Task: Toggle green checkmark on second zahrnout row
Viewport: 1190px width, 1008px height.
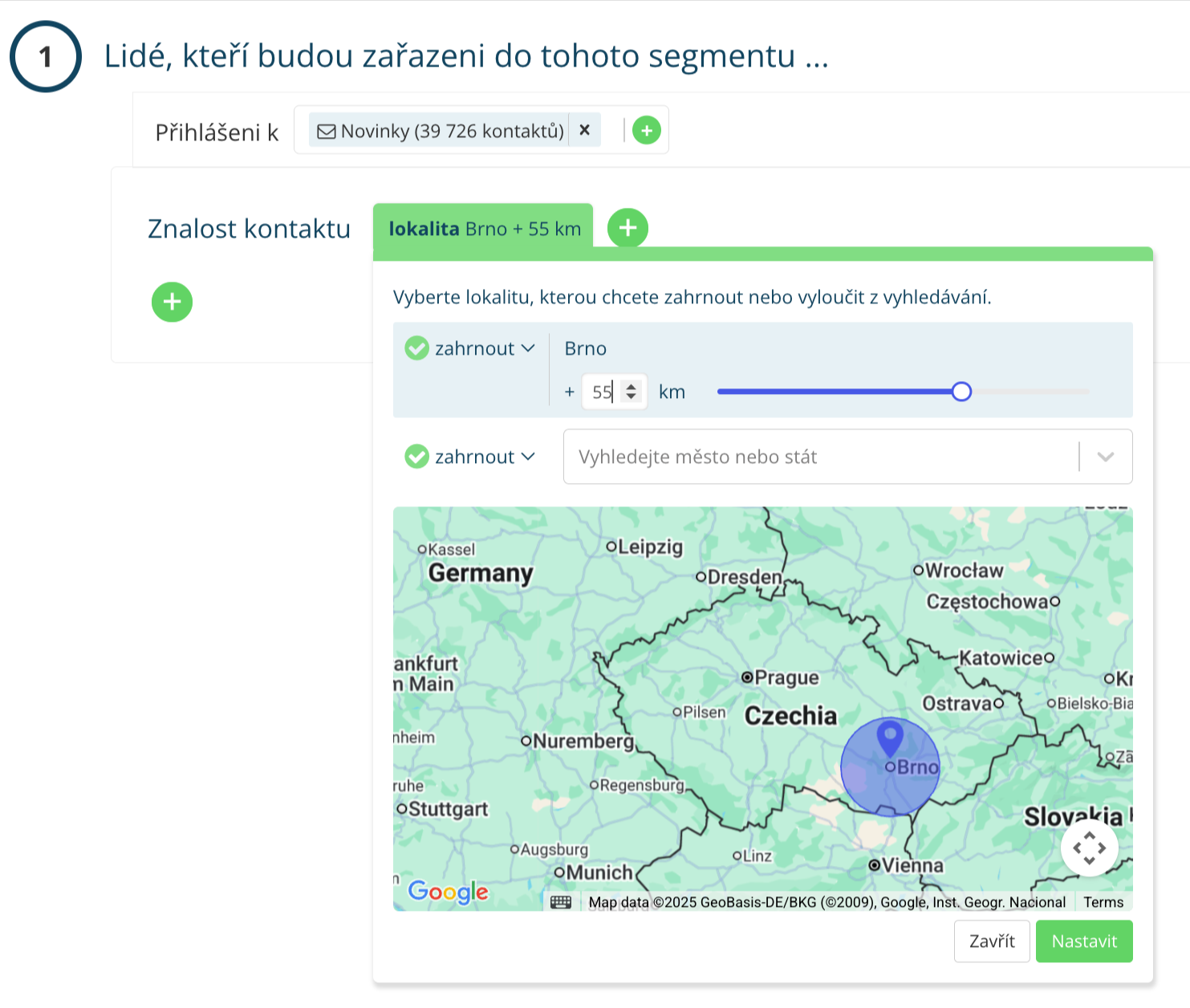Action: pyautogui.click(x=416, y=457)
